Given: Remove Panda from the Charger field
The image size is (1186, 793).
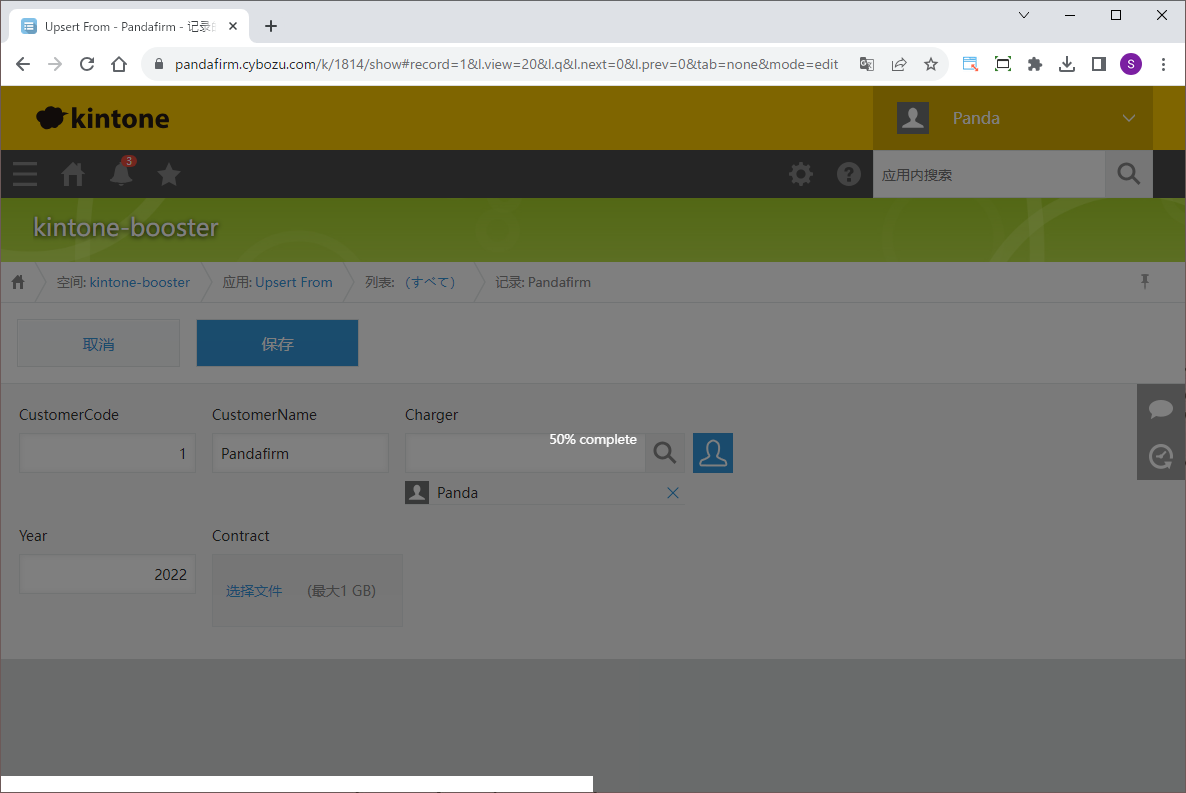Looking at the screenshot, I should 673,493.
